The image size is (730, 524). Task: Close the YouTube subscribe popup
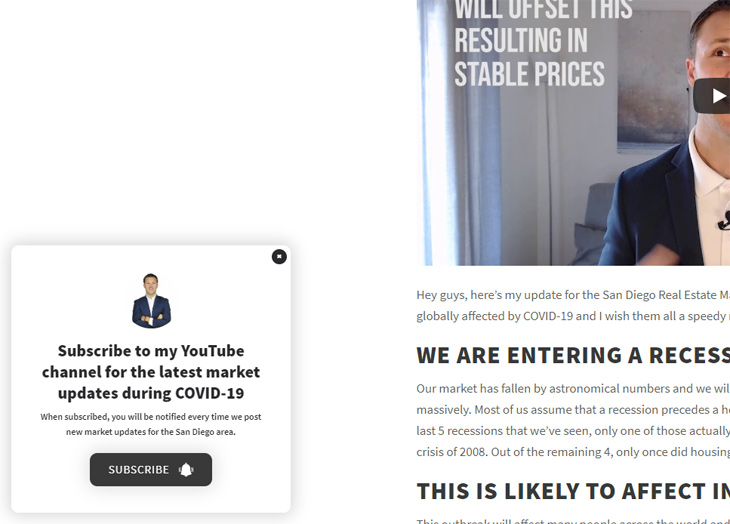click(x=279, y=256)
